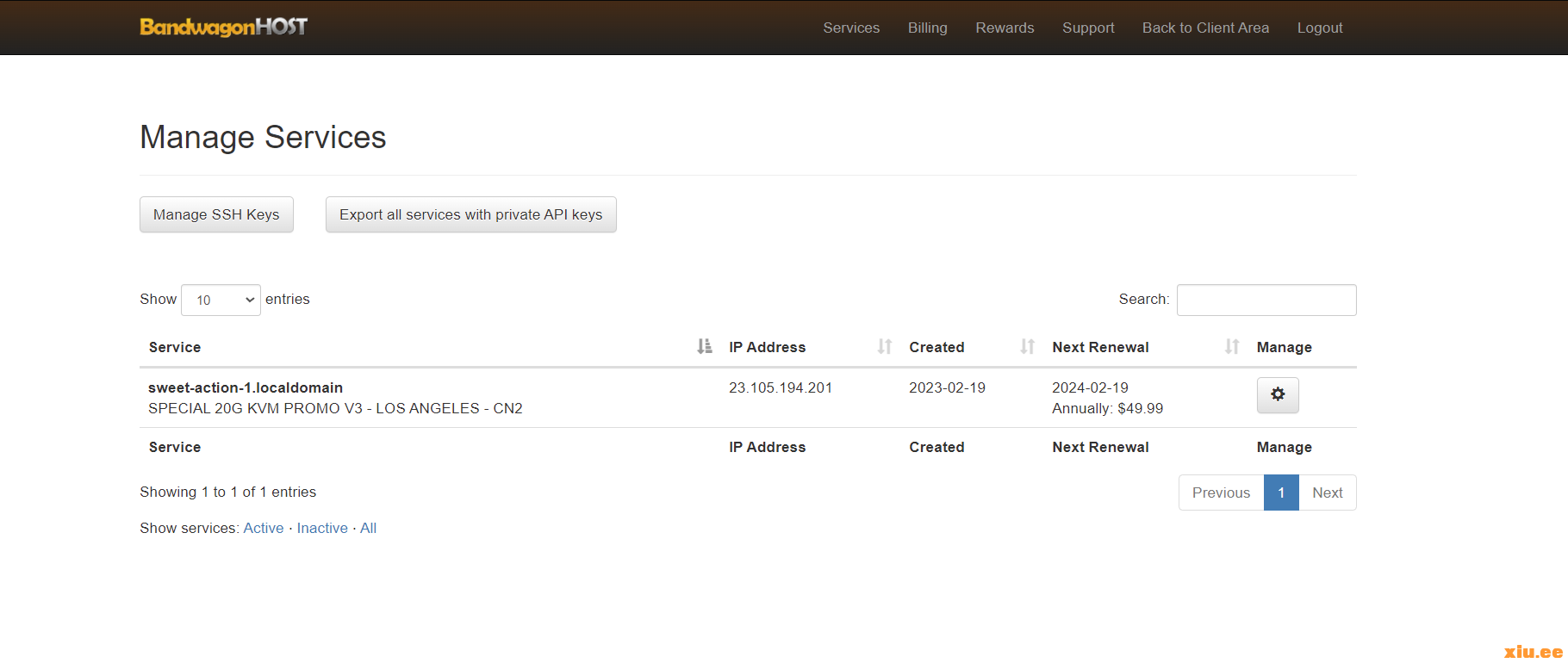Go to Previous page

coord(1220,493)
